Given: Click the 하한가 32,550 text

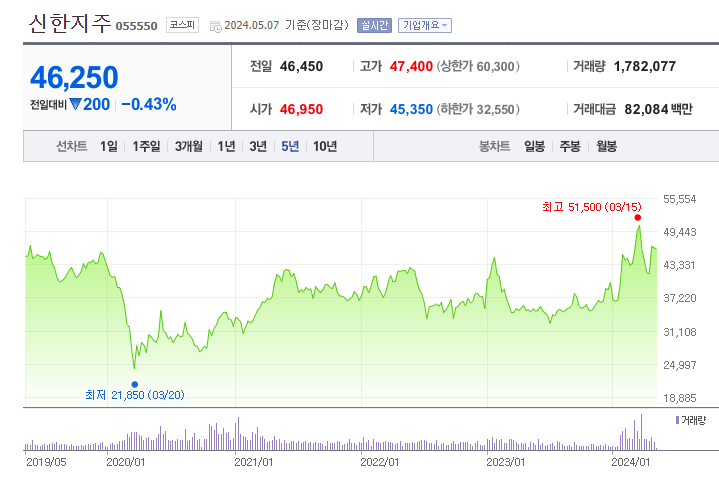Looking at the screenshot, I should click(x=478, y=109).
